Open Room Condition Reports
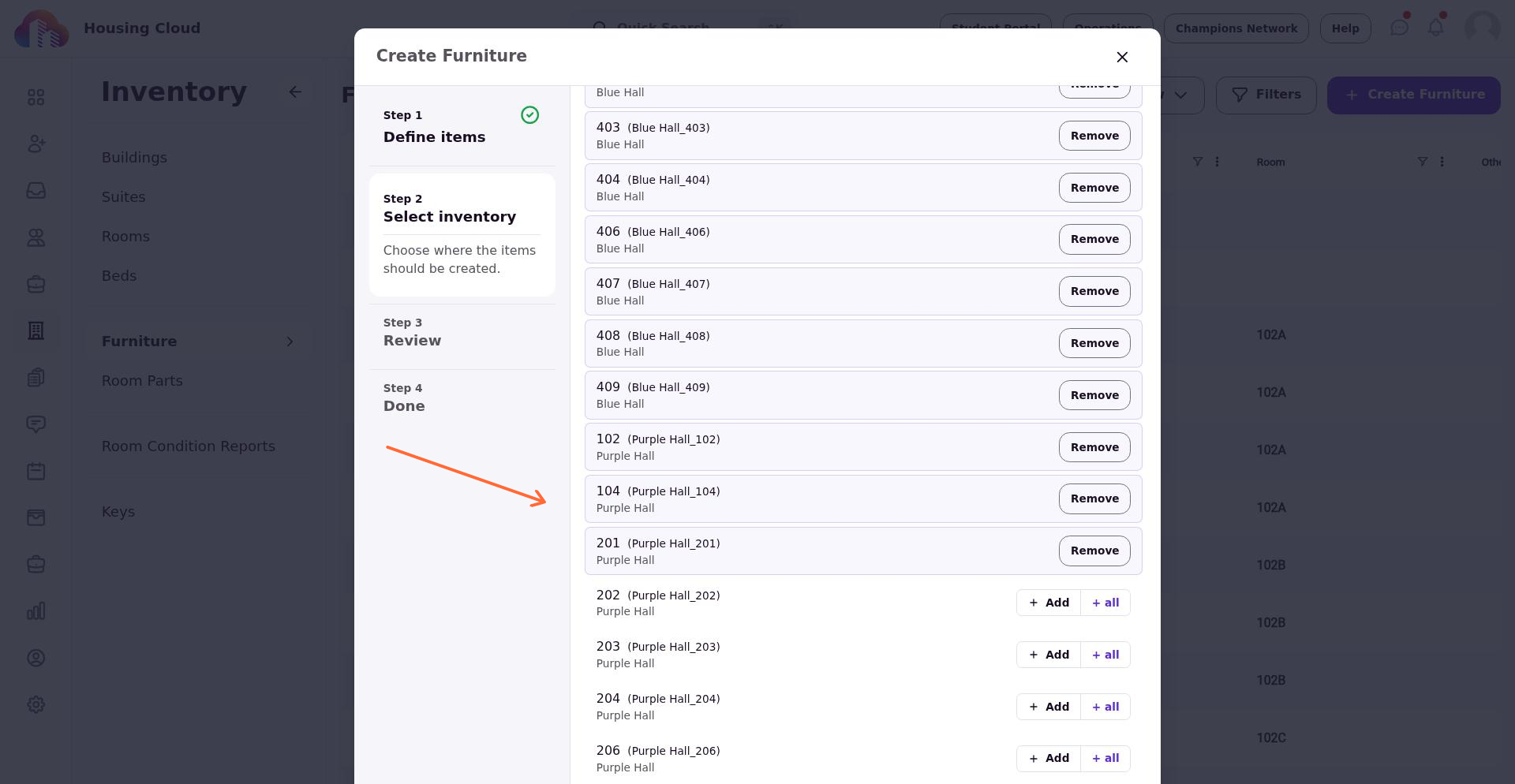 189,446
